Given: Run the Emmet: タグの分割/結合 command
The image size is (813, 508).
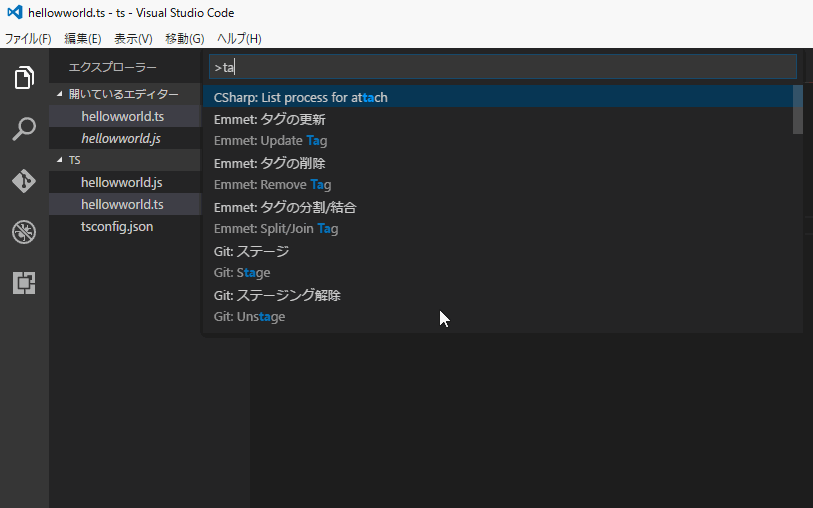Looking at the screenshot, I should 498,218.
